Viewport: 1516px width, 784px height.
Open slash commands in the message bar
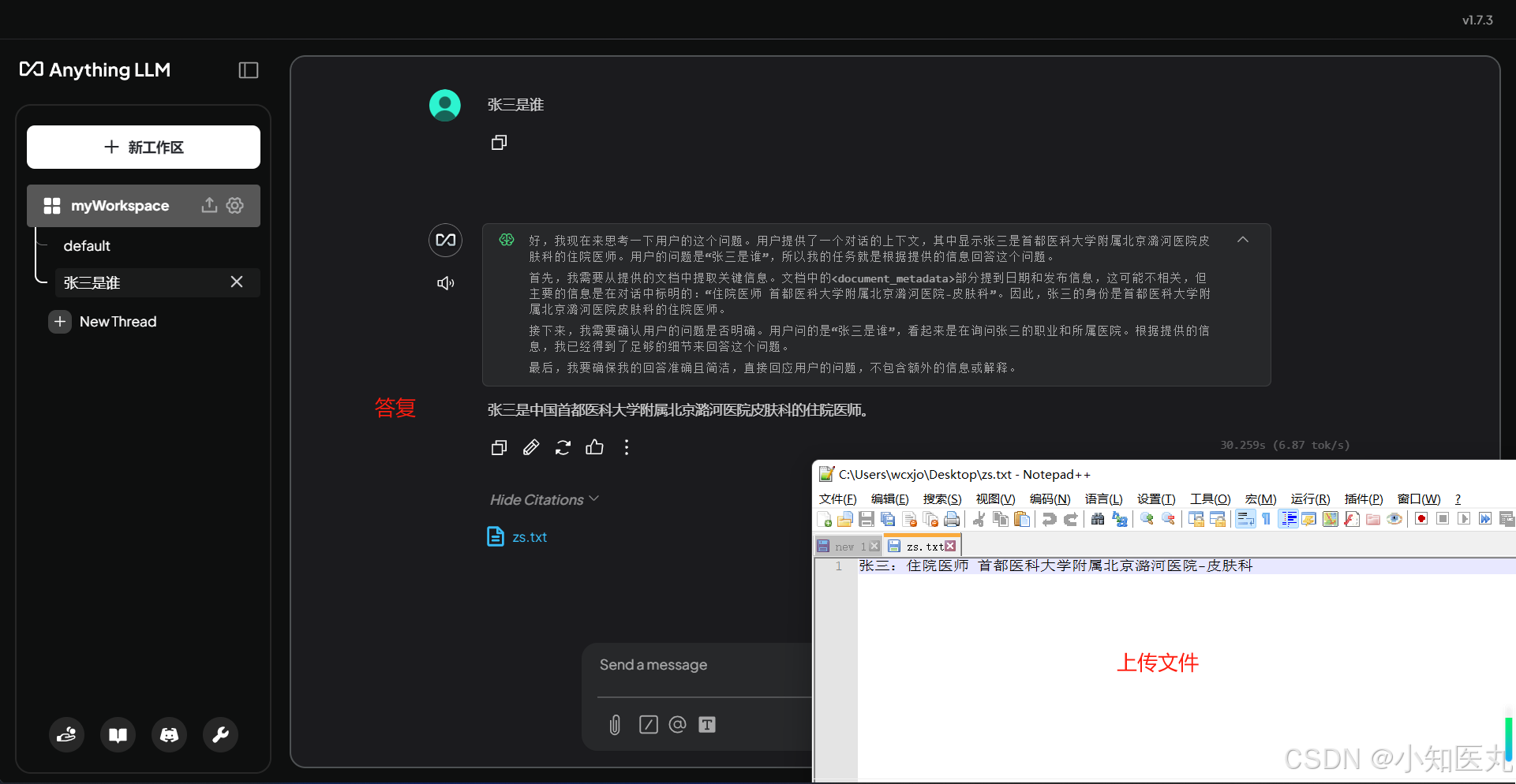pyautogui.click(x=648, y=725)
